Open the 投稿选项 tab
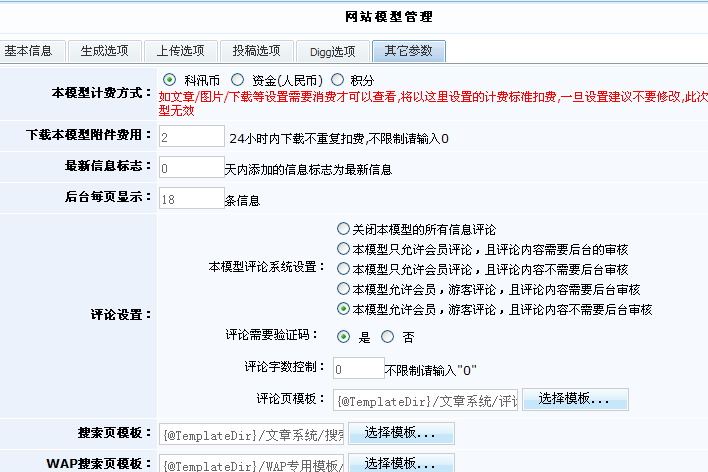Image resolution: width=708 pixels, height=472 pixels. coord(256,51)
